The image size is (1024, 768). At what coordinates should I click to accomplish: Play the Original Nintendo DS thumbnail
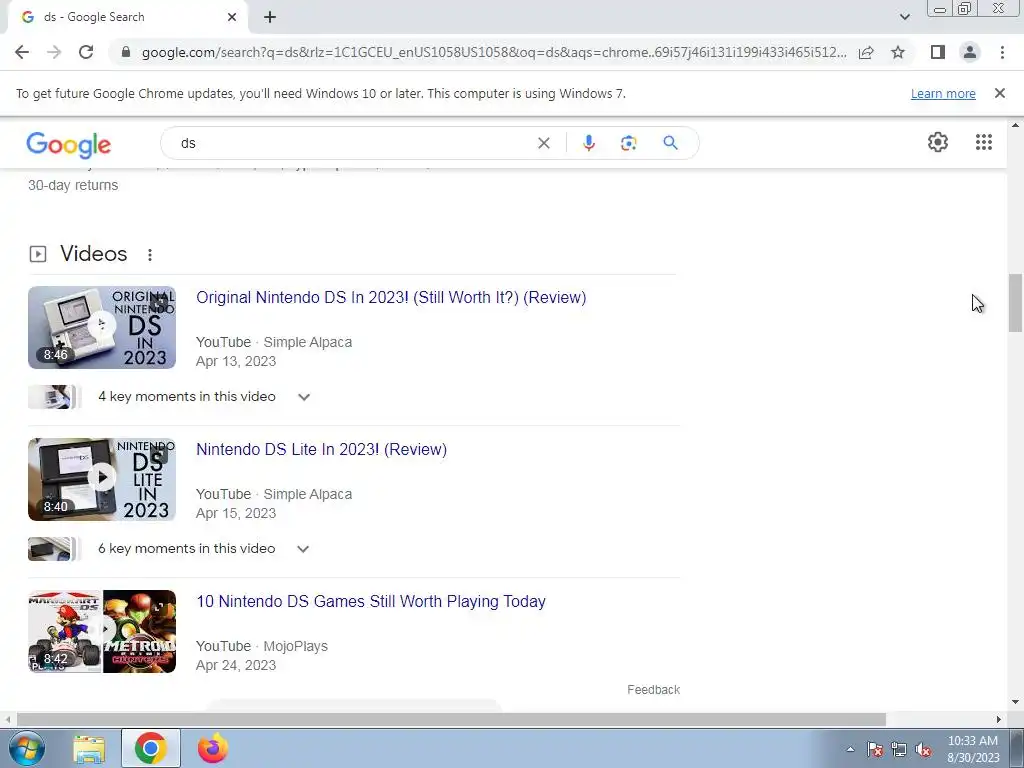pyautogui.click(x=102, y=327)
